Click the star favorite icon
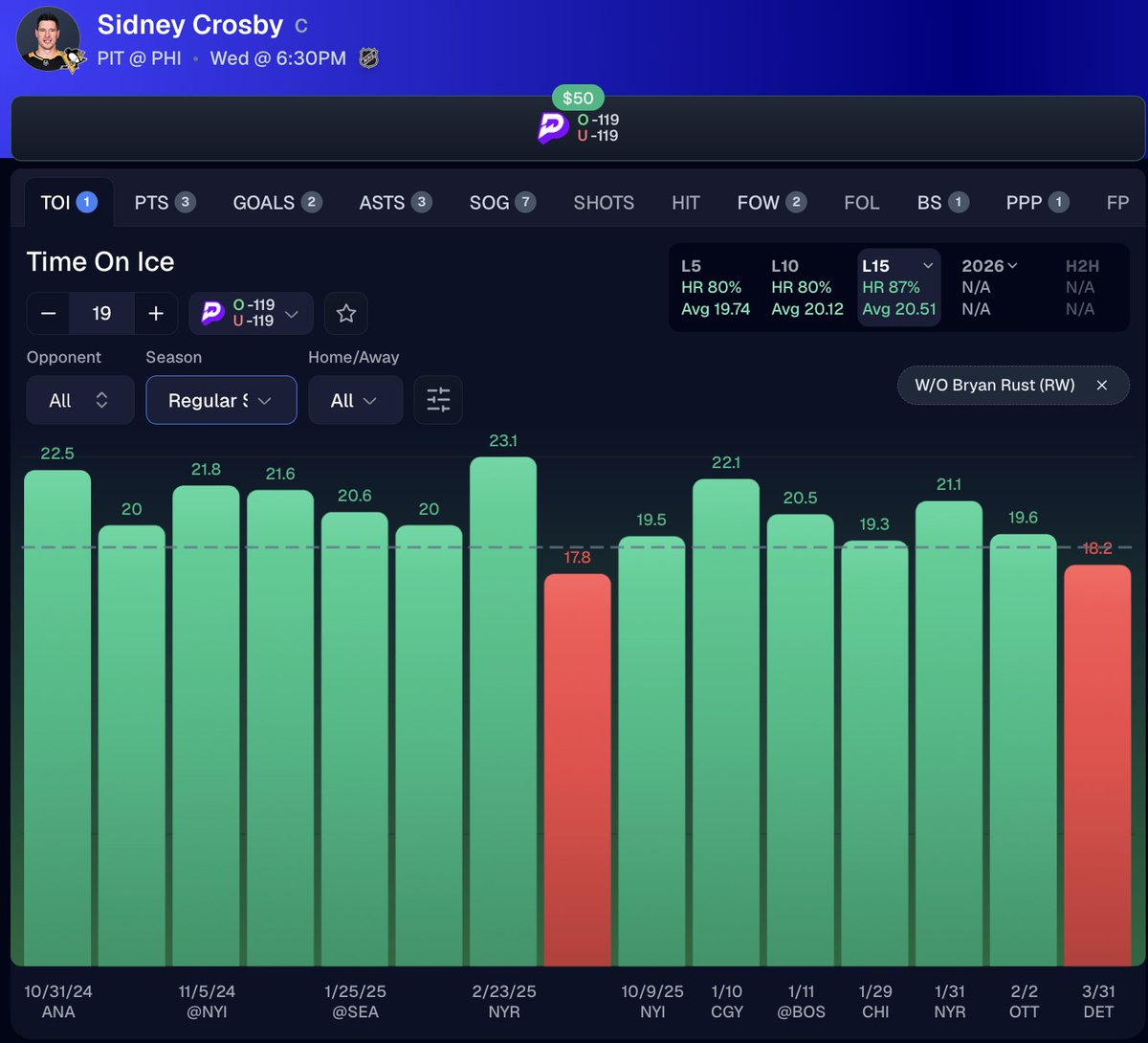 pos(346,313)
